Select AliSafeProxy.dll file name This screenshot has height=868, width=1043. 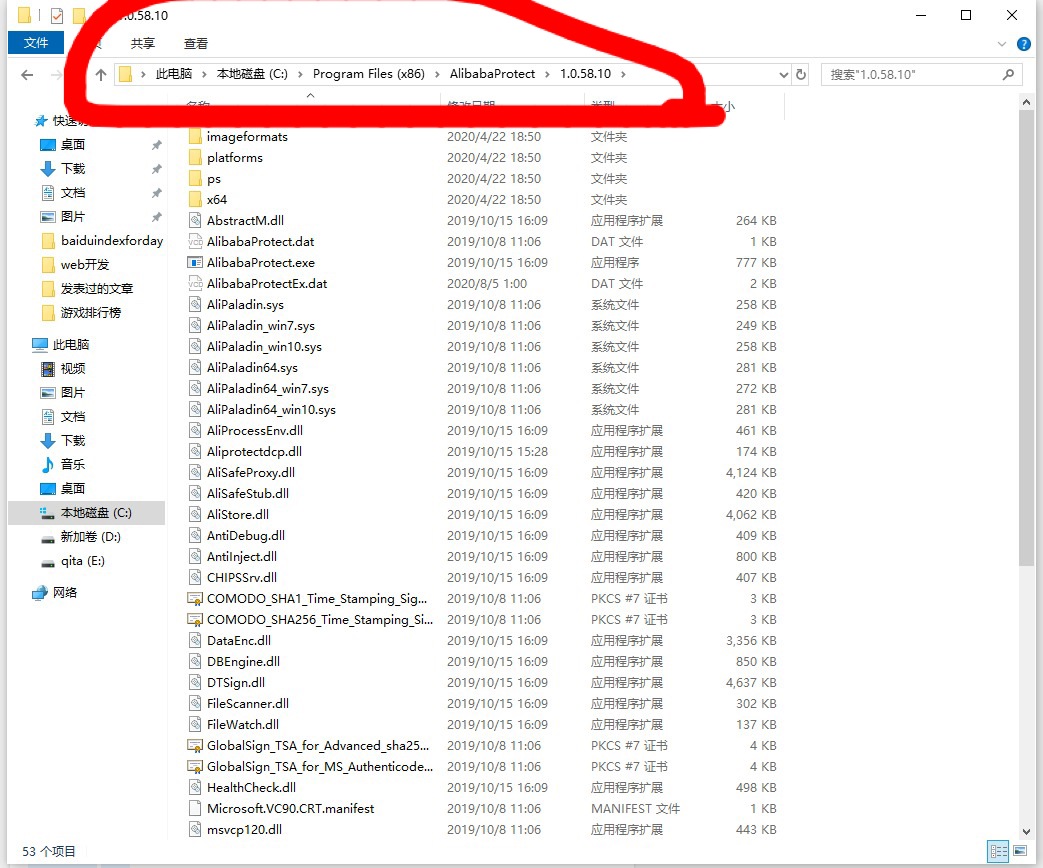[x=251, y=472]
